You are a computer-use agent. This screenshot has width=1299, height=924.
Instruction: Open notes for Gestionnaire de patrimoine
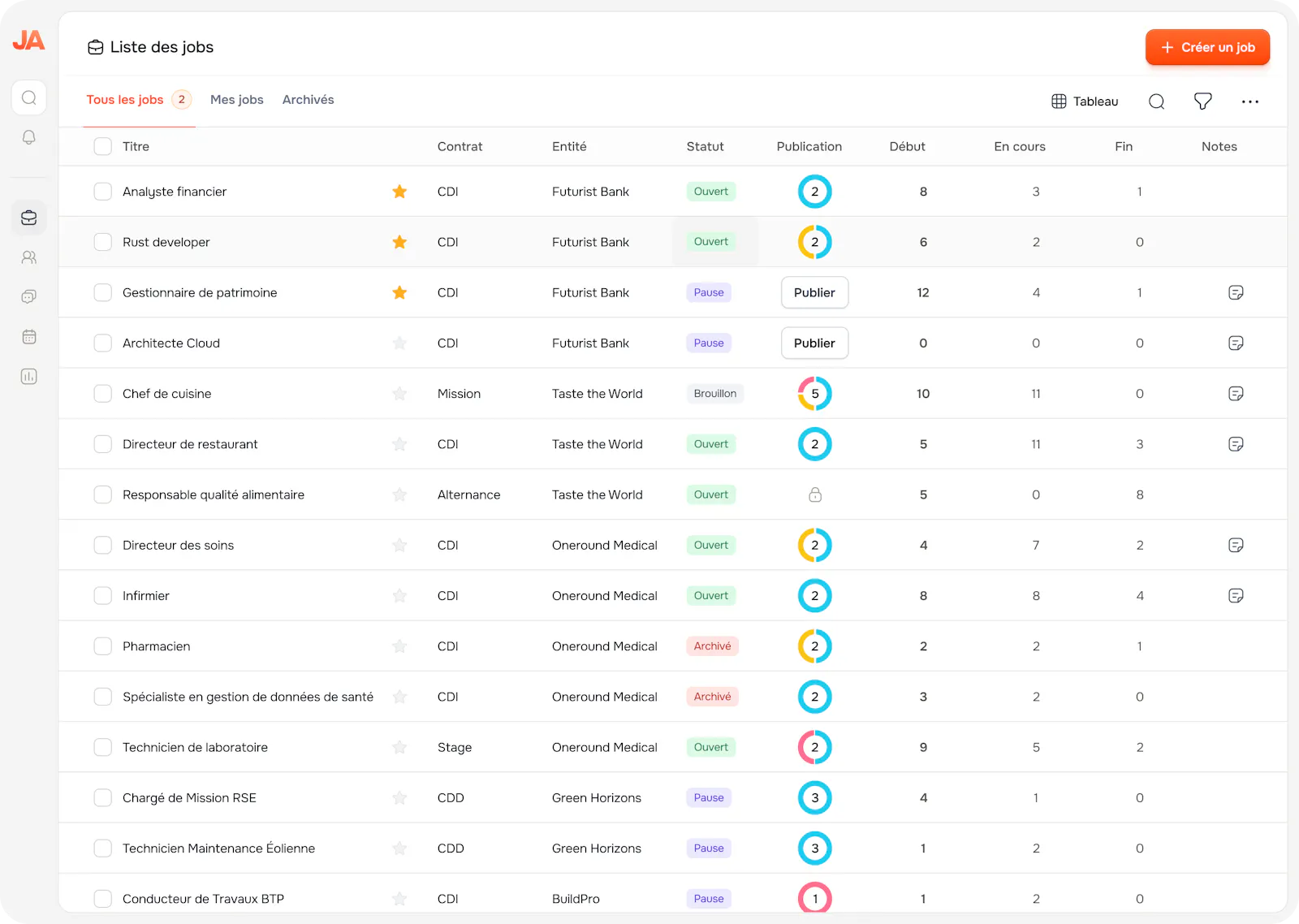click(x=1236, y=292)
